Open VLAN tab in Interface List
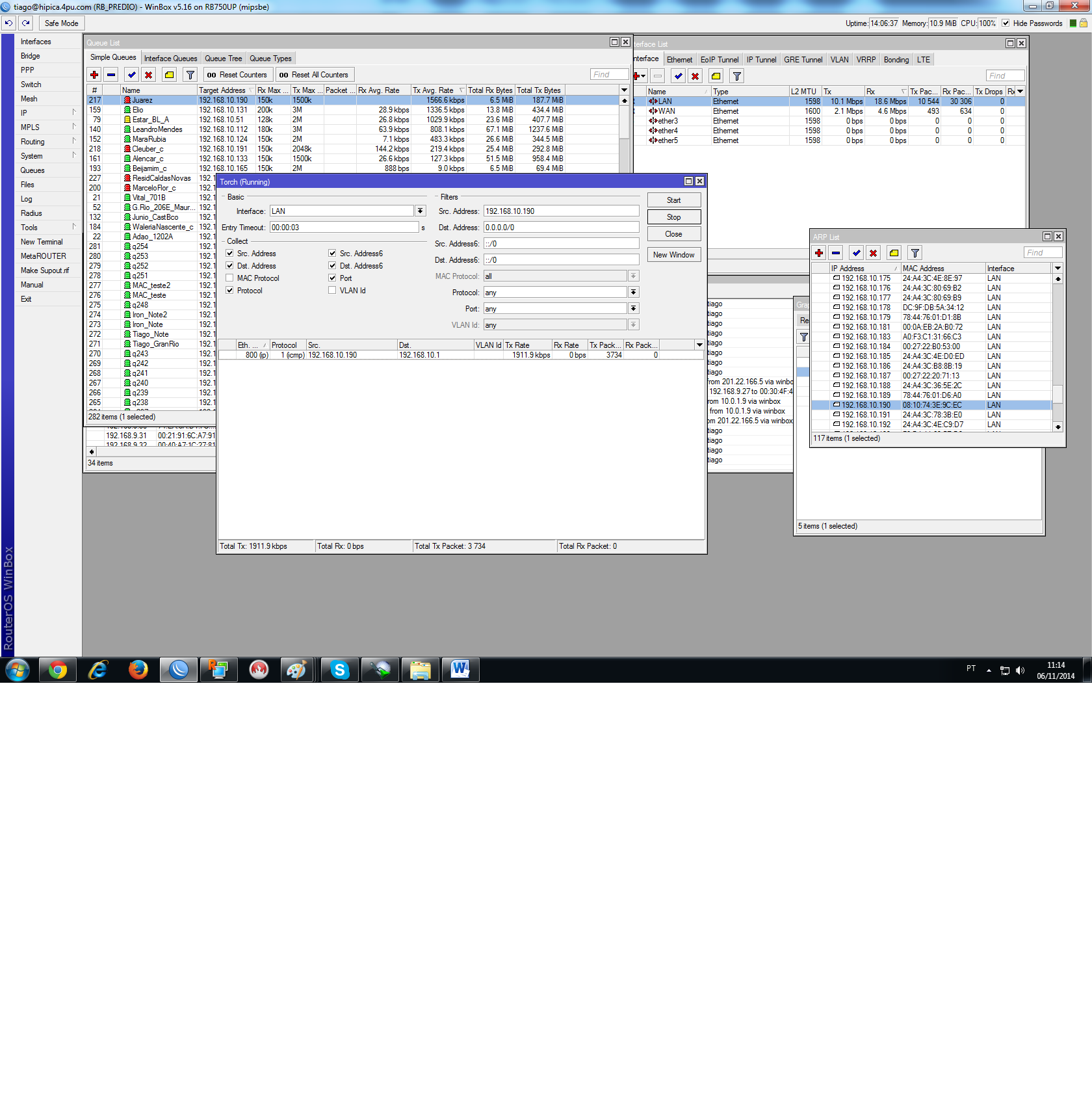The height and width of the screenshot is (1095, 1092). coord(839,60)
